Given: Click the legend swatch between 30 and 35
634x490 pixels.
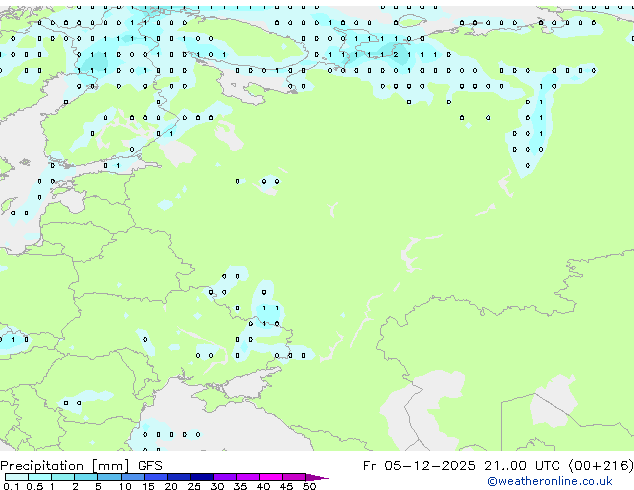Looking at the screenshot, I should 225,477.
